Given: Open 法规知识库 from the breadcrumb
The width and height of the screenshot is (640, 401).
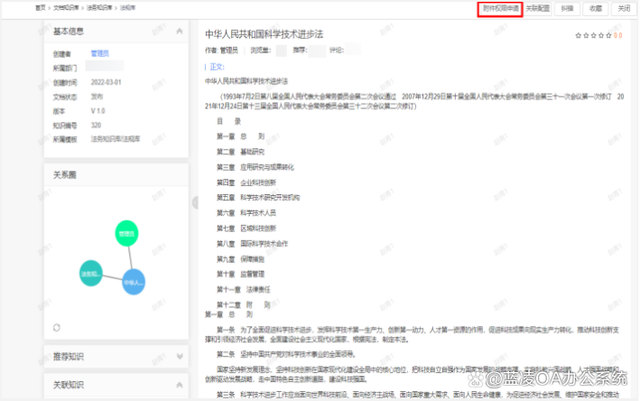Looking at the screenshot, I should point(97,7).
